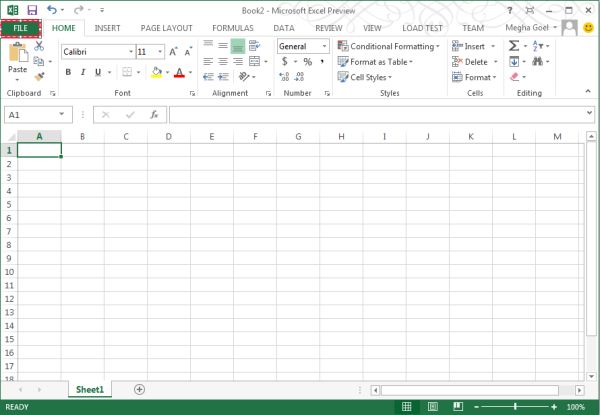Screen dimensions: 600x415
Task: Switch to the DATA tab
Action: [284, 28]
